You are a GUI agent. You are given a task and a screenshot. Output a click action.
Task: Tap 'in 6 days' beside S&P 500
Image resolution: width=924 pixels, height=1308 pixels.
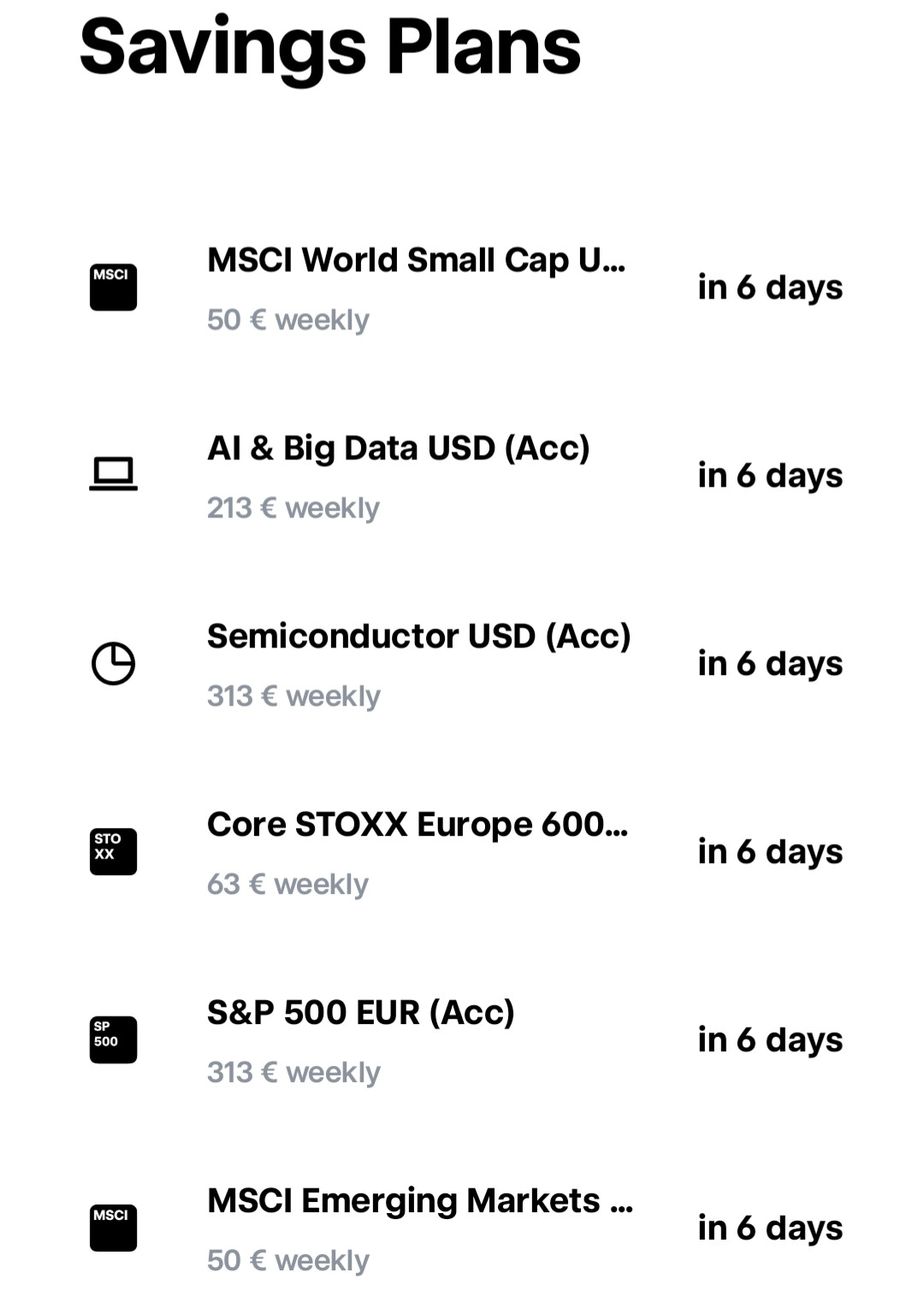[770, 1040]
